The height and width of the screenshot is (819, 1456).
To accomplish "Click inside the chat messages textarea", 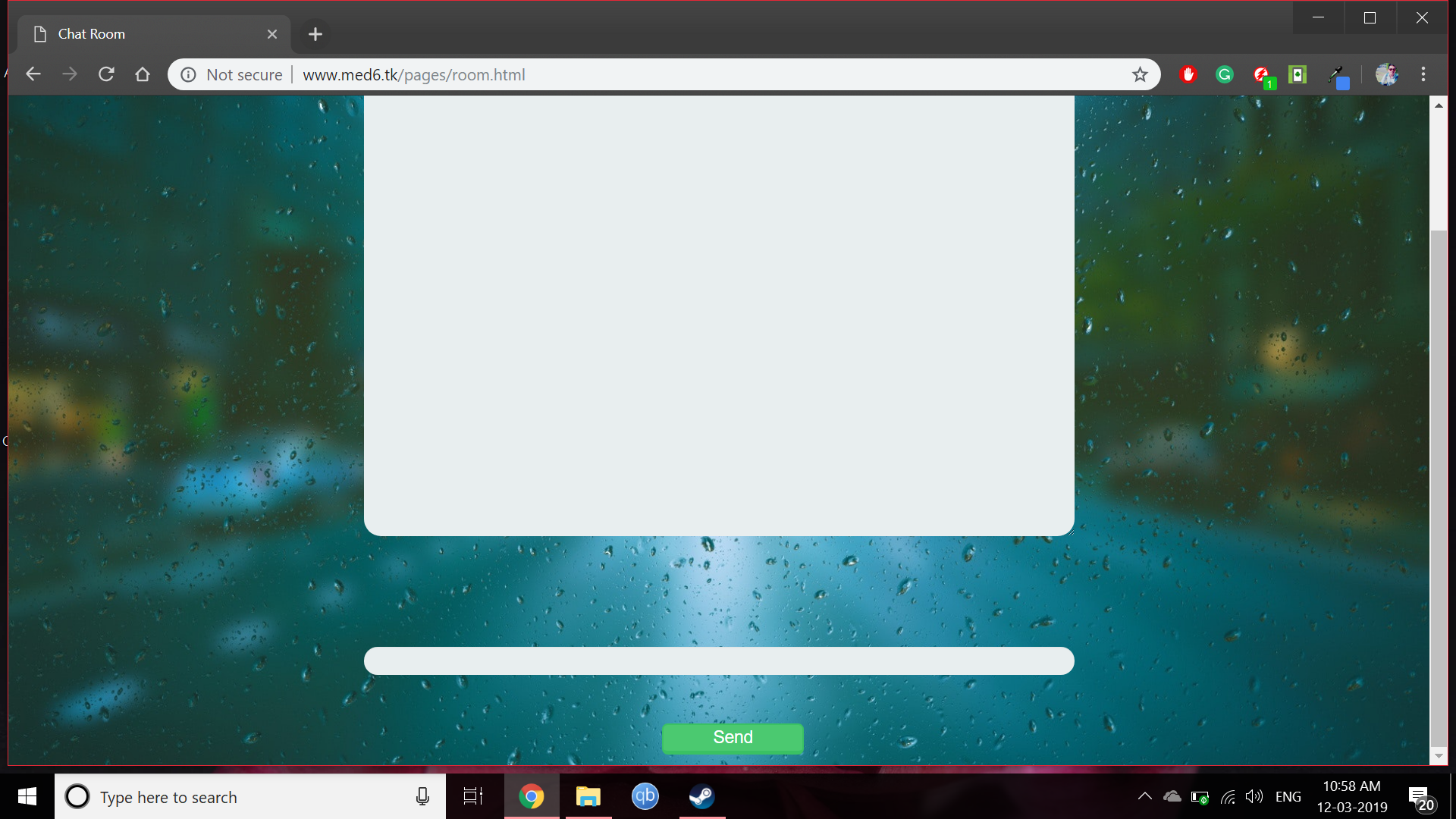I will point(718,315).
